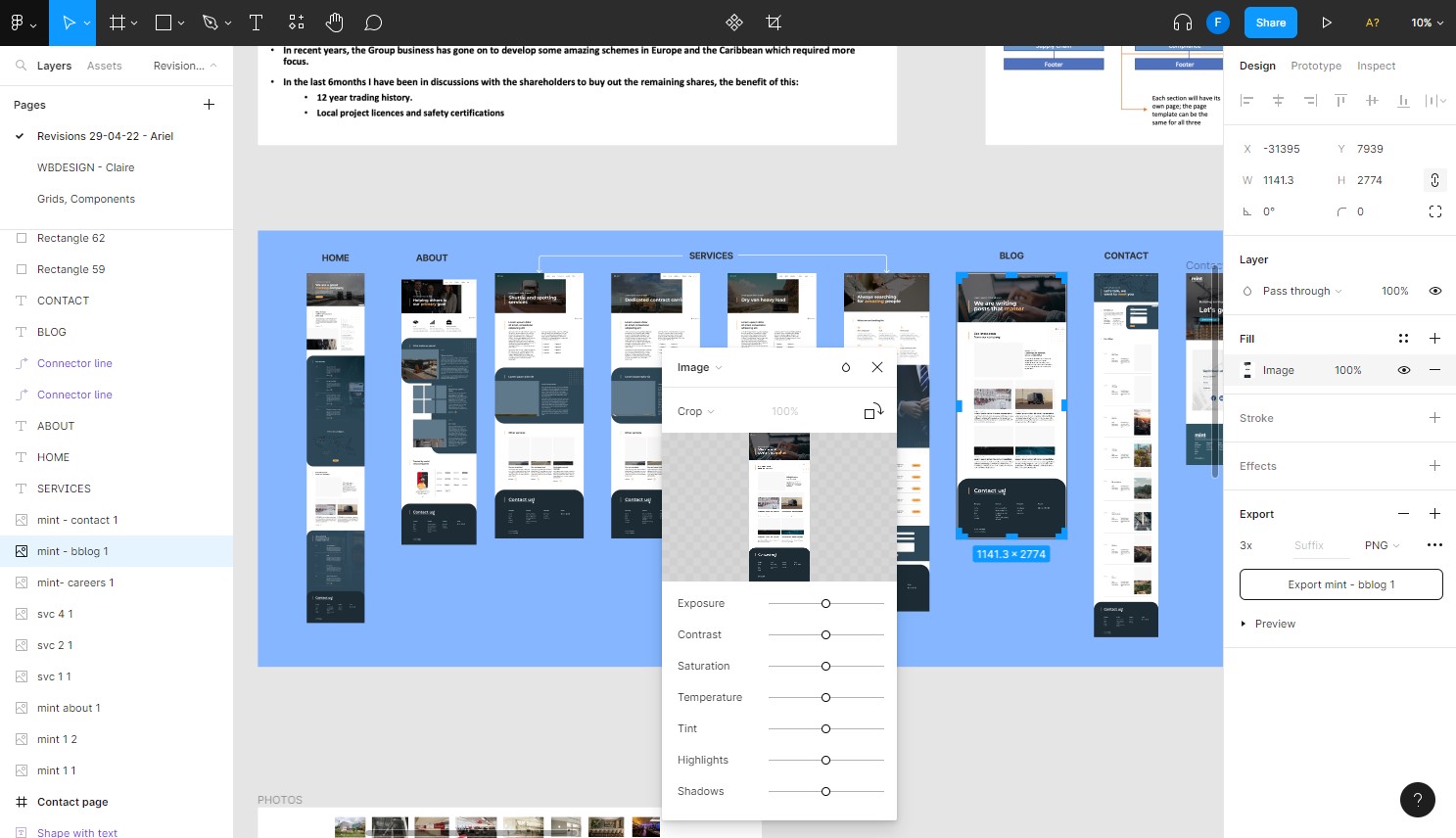Add a new page with plus icon

coord(209,105)
